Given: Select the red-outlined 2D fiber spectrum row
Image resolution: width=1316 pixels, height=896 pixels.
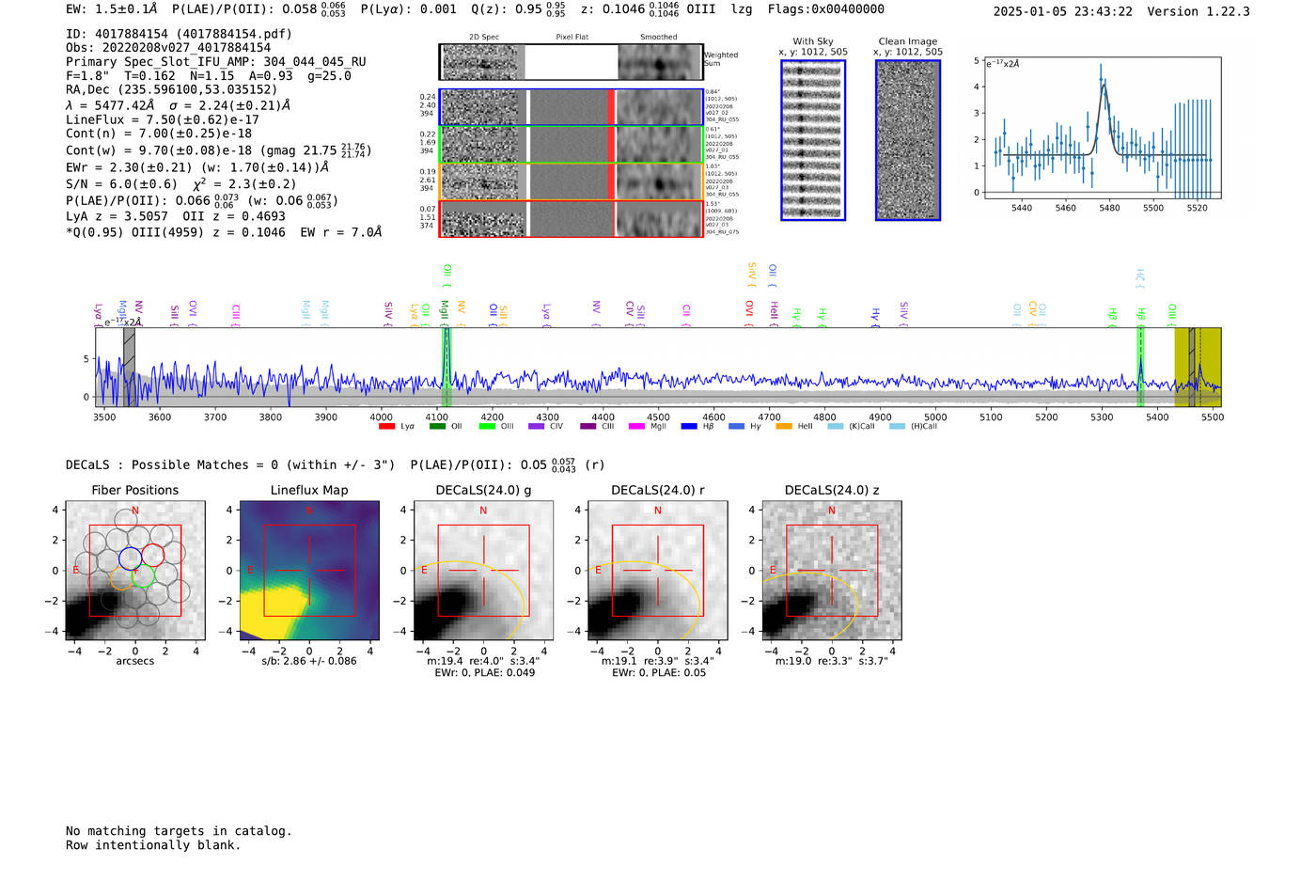Looking at the screenshot, I should [571, 219].
